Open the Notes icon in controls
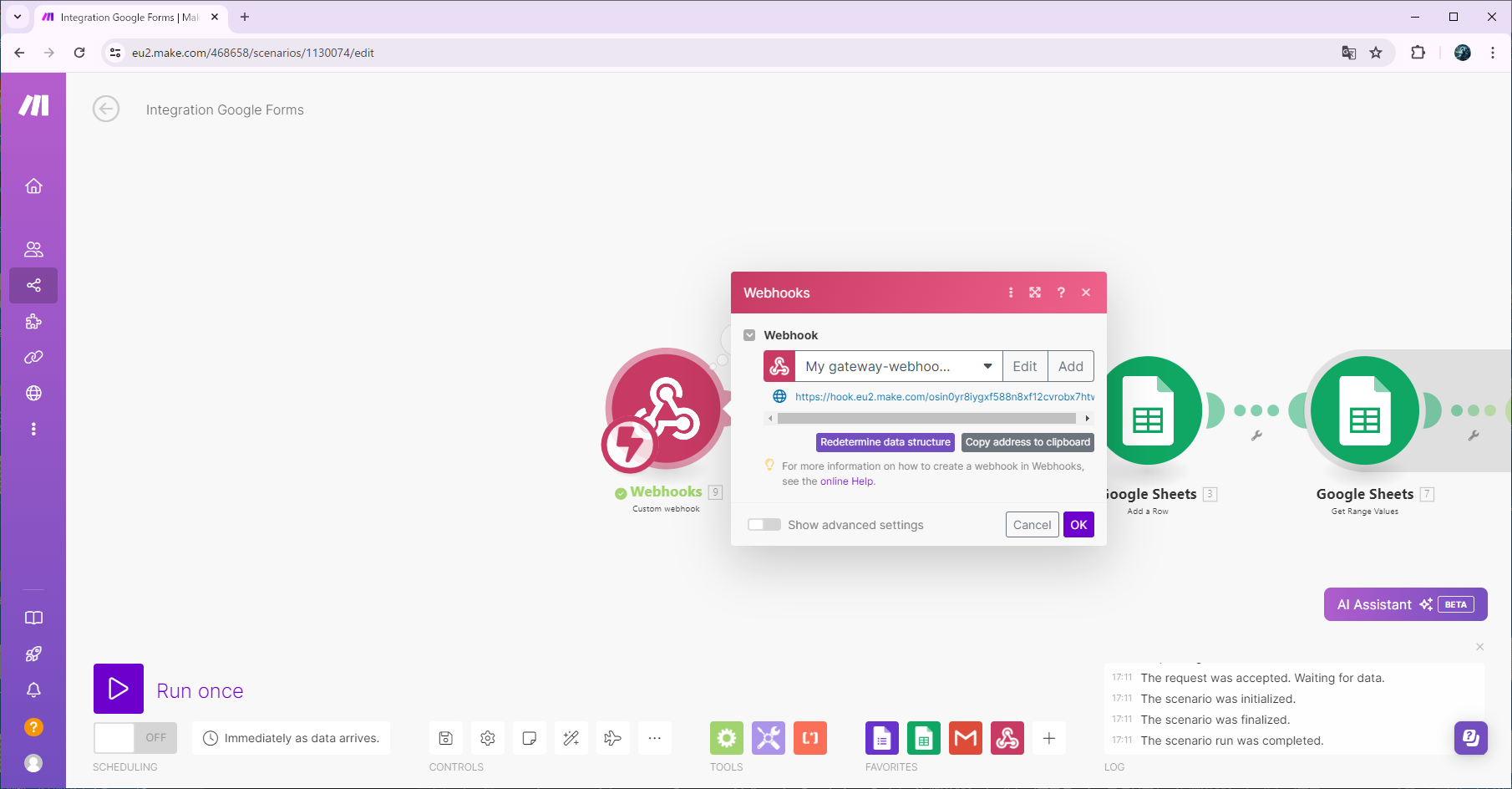 [x=529, y=738]
